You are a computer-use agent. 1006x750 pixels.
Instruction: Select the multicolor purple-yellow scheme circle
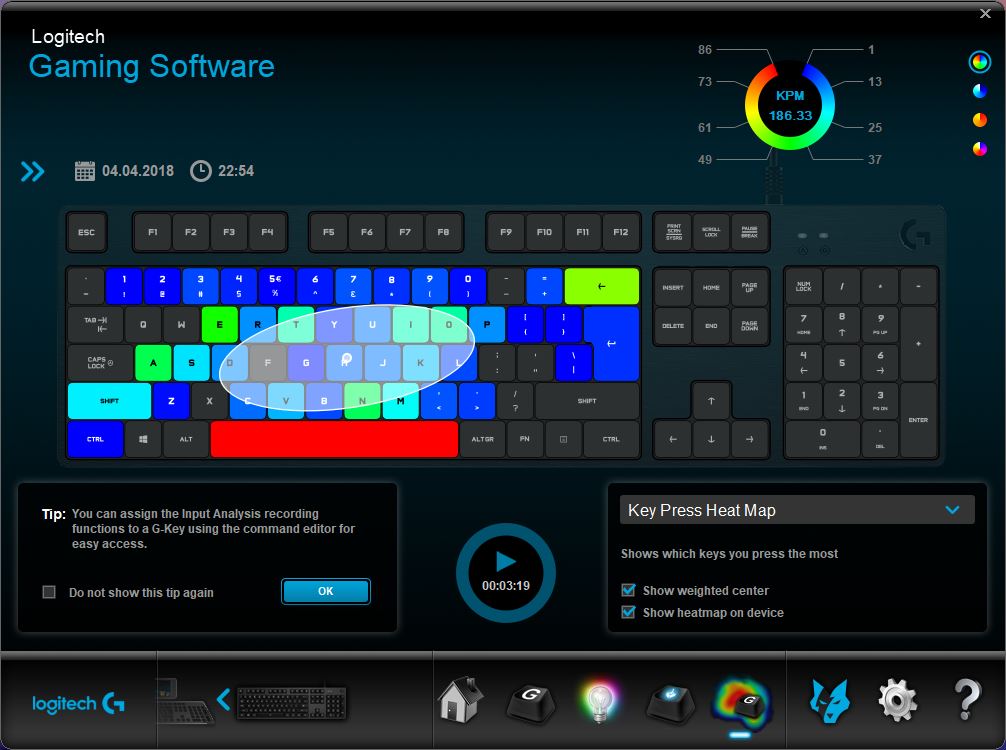coord(980,149)
